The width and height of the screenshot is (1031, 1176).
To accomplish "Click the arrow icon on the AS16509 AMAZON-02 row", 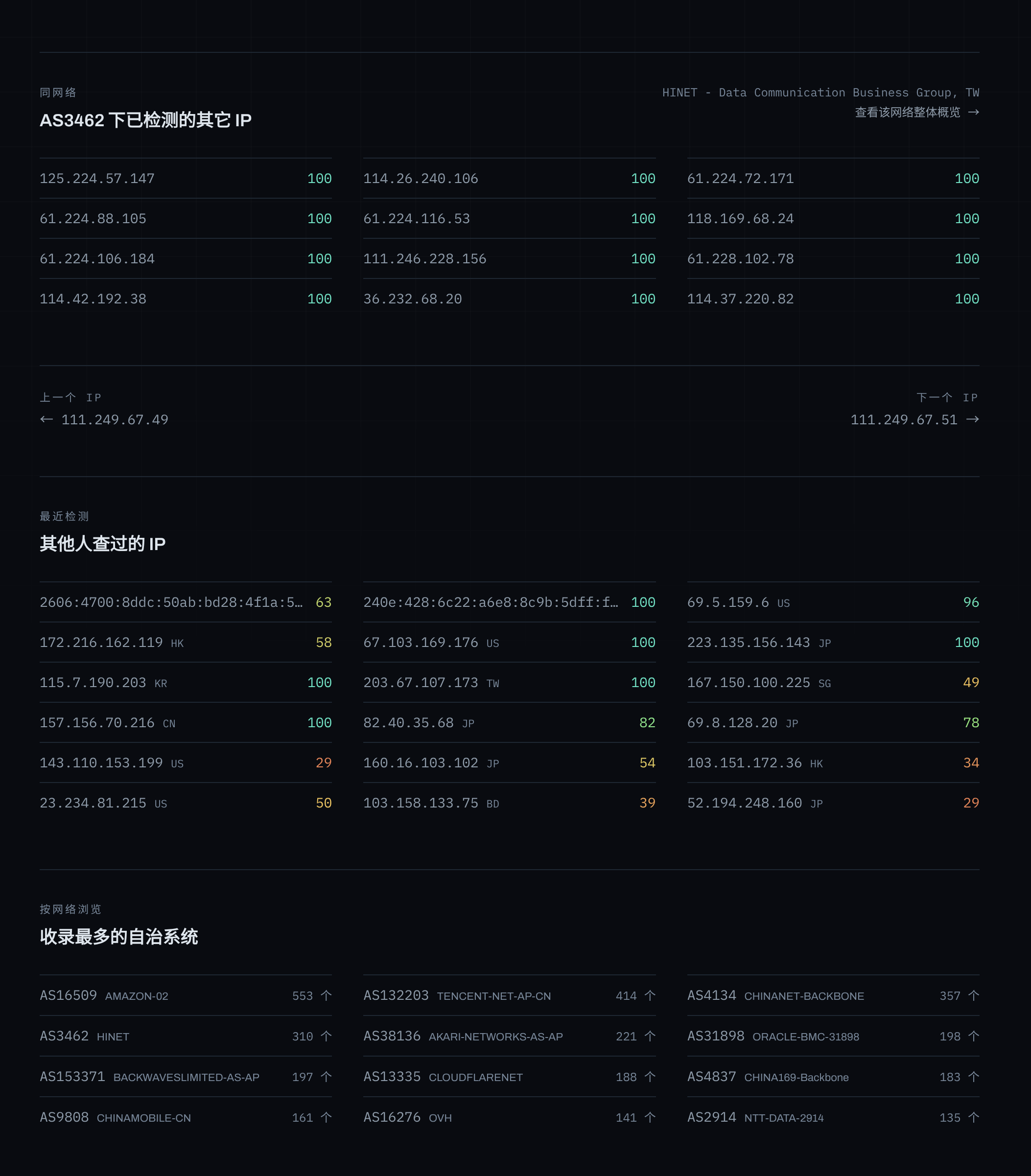I will point(326,995).
